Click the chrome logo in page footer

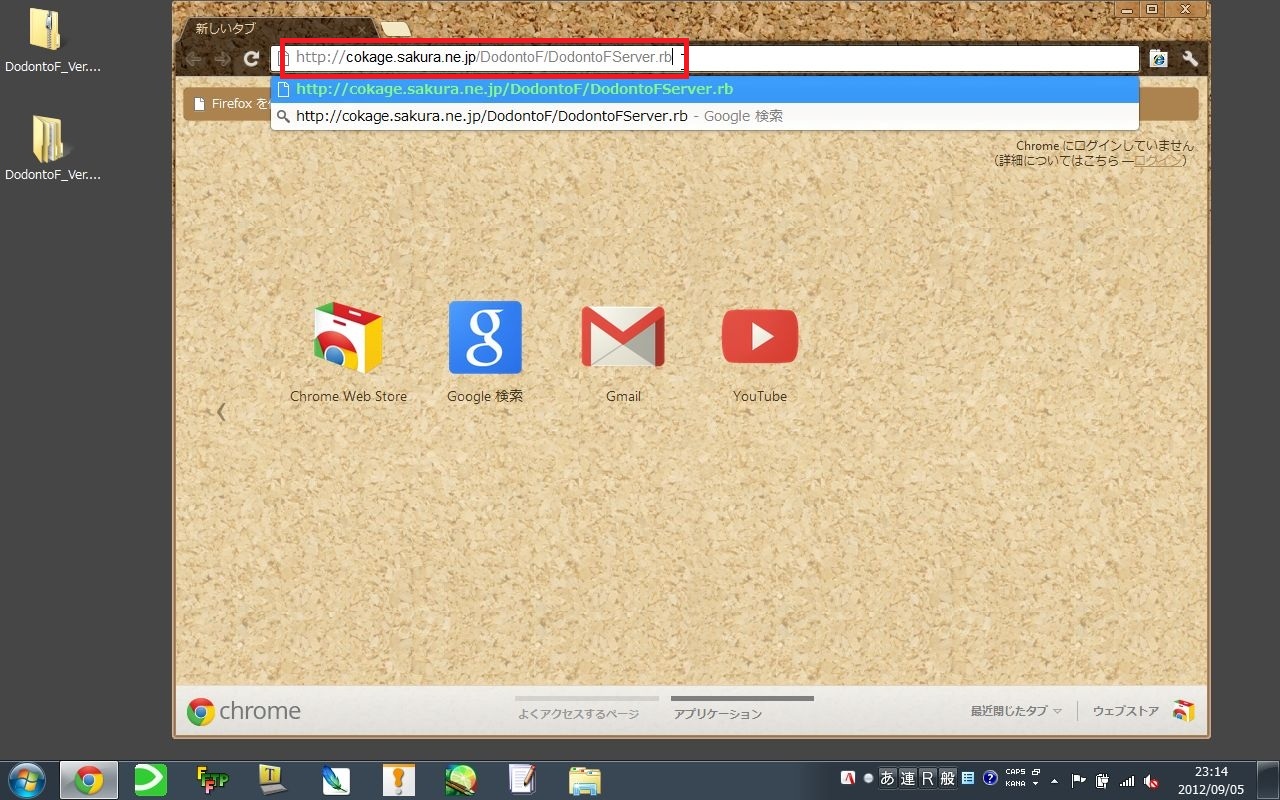[x=244, y=711]
